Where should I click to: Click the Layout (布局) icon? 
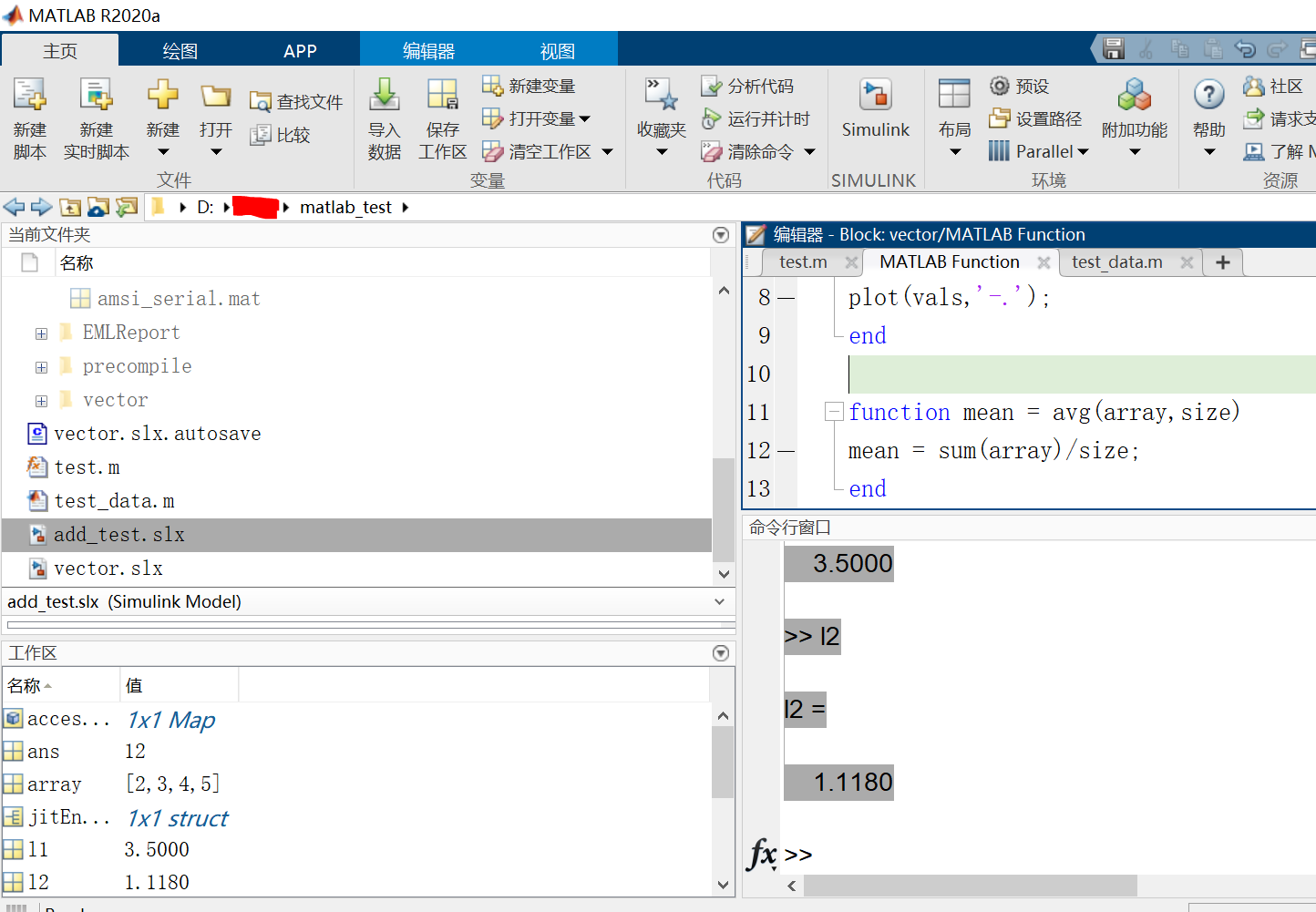pos(954,94)
